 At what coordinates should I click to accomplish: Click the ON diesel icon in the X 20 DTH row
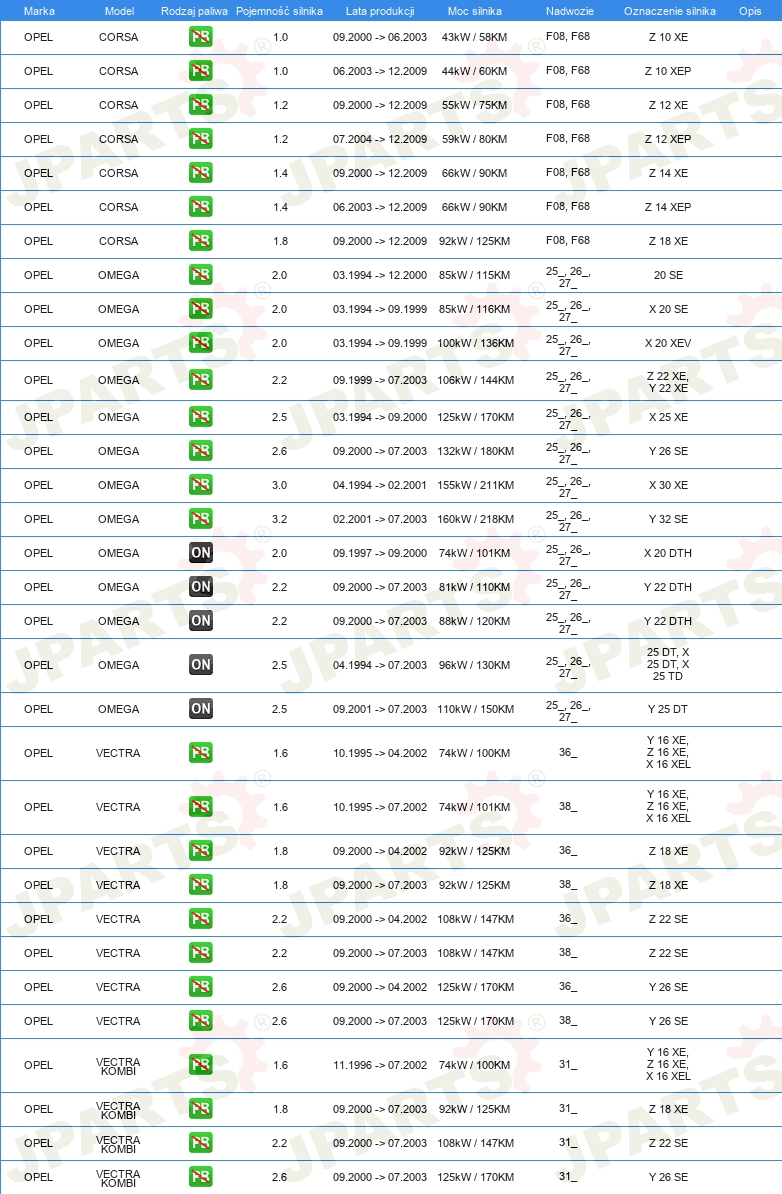pos(200,553)
